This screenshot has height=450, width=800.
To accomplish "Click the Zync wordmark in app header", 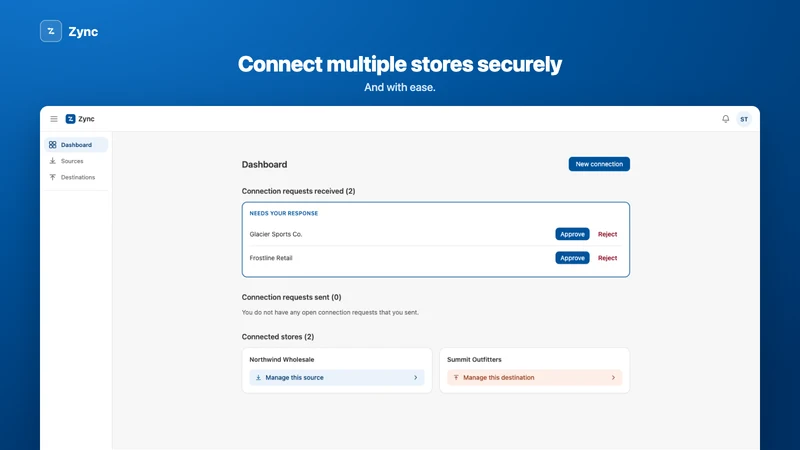I will point(86,119).
